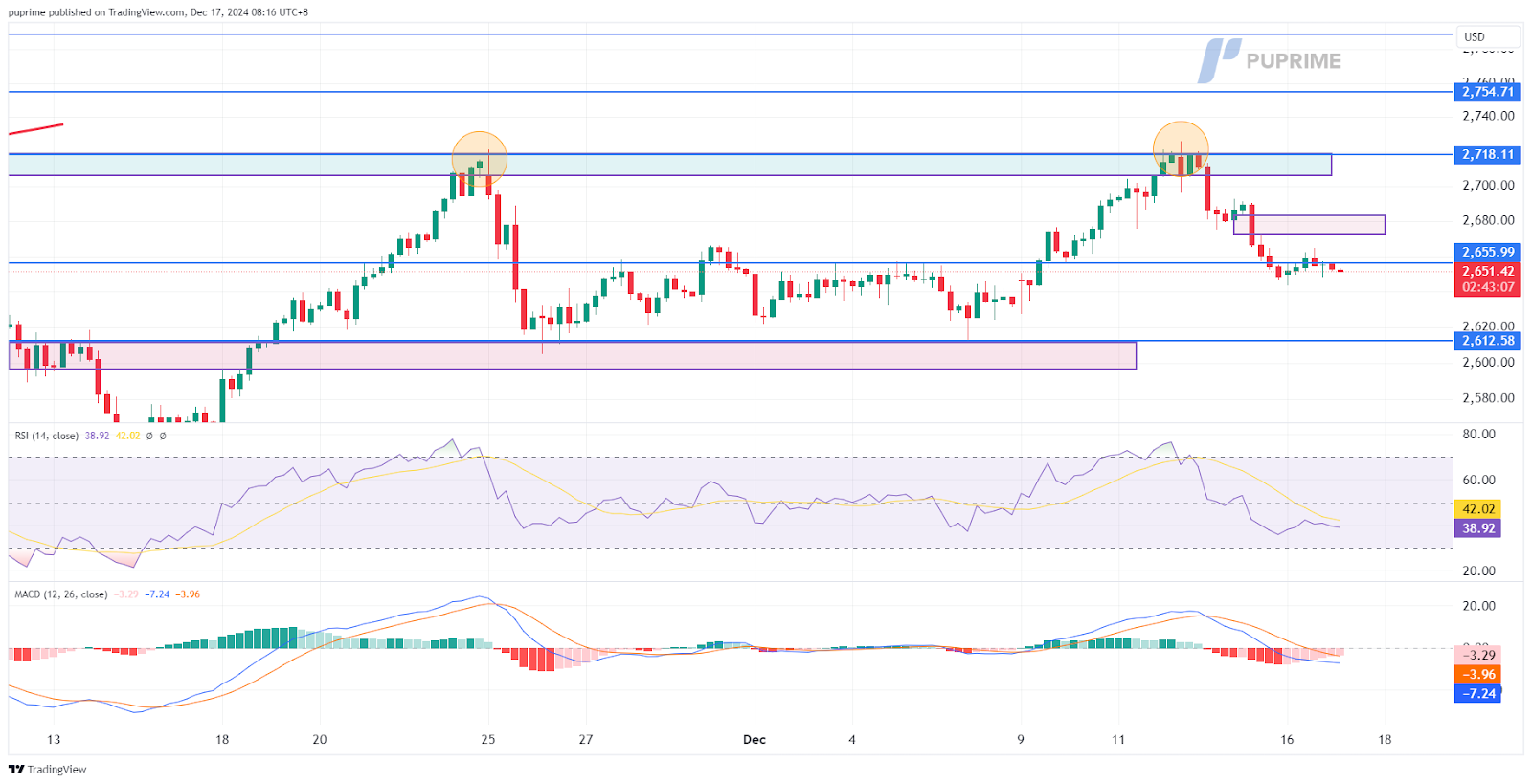Click the TradingView logo in the footer
The height and width of the screenshot is (784, 1532).
pyautogui.click(x=47, y=769)
